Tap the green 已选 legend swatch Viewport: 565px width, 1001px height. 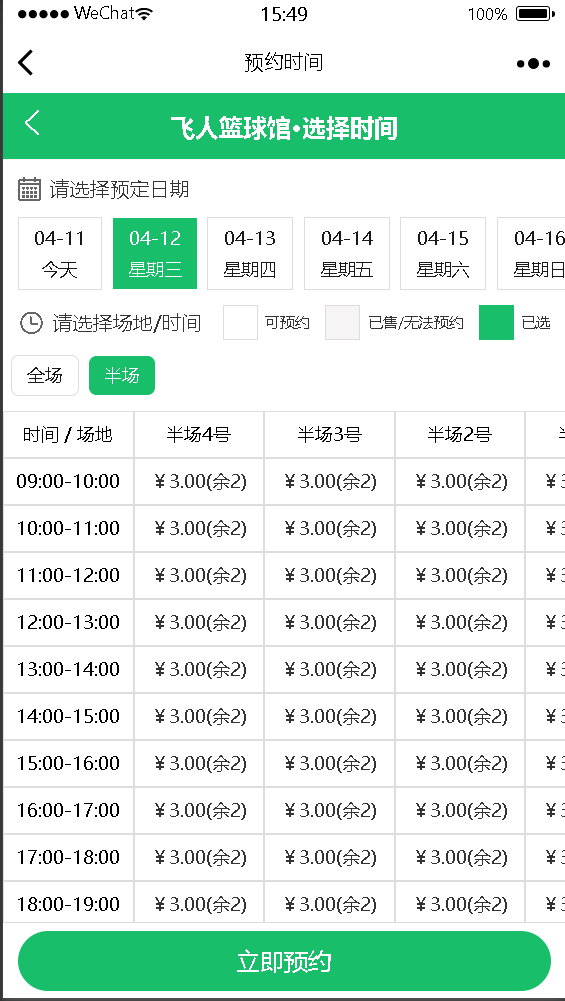click(x=496, y=322)
